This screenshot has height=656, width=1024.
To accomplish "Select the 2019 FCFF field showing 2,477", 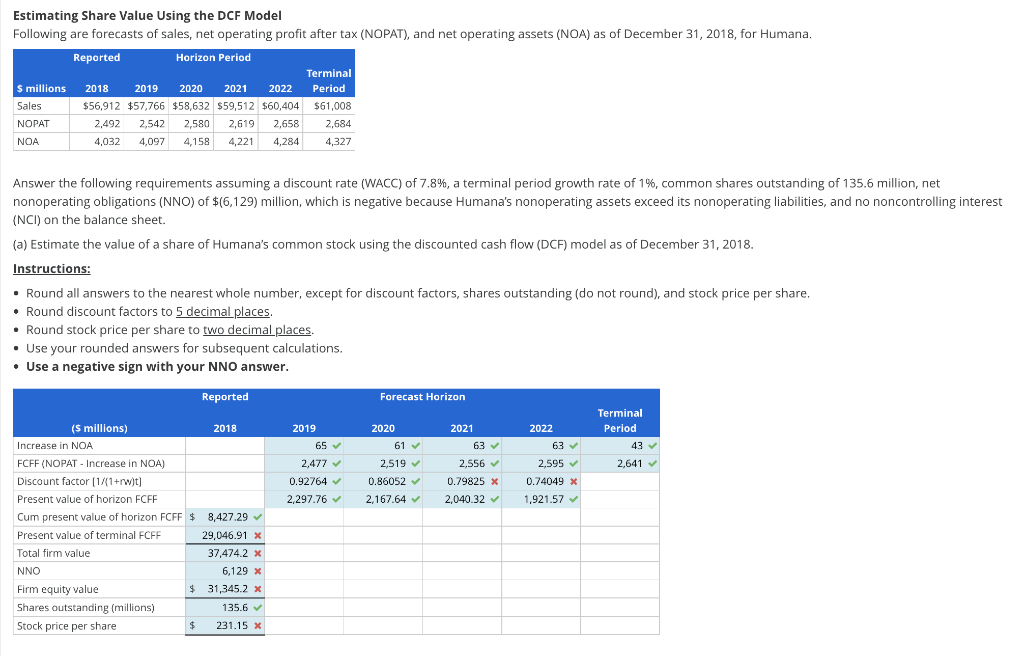I will tap(304, 463).
